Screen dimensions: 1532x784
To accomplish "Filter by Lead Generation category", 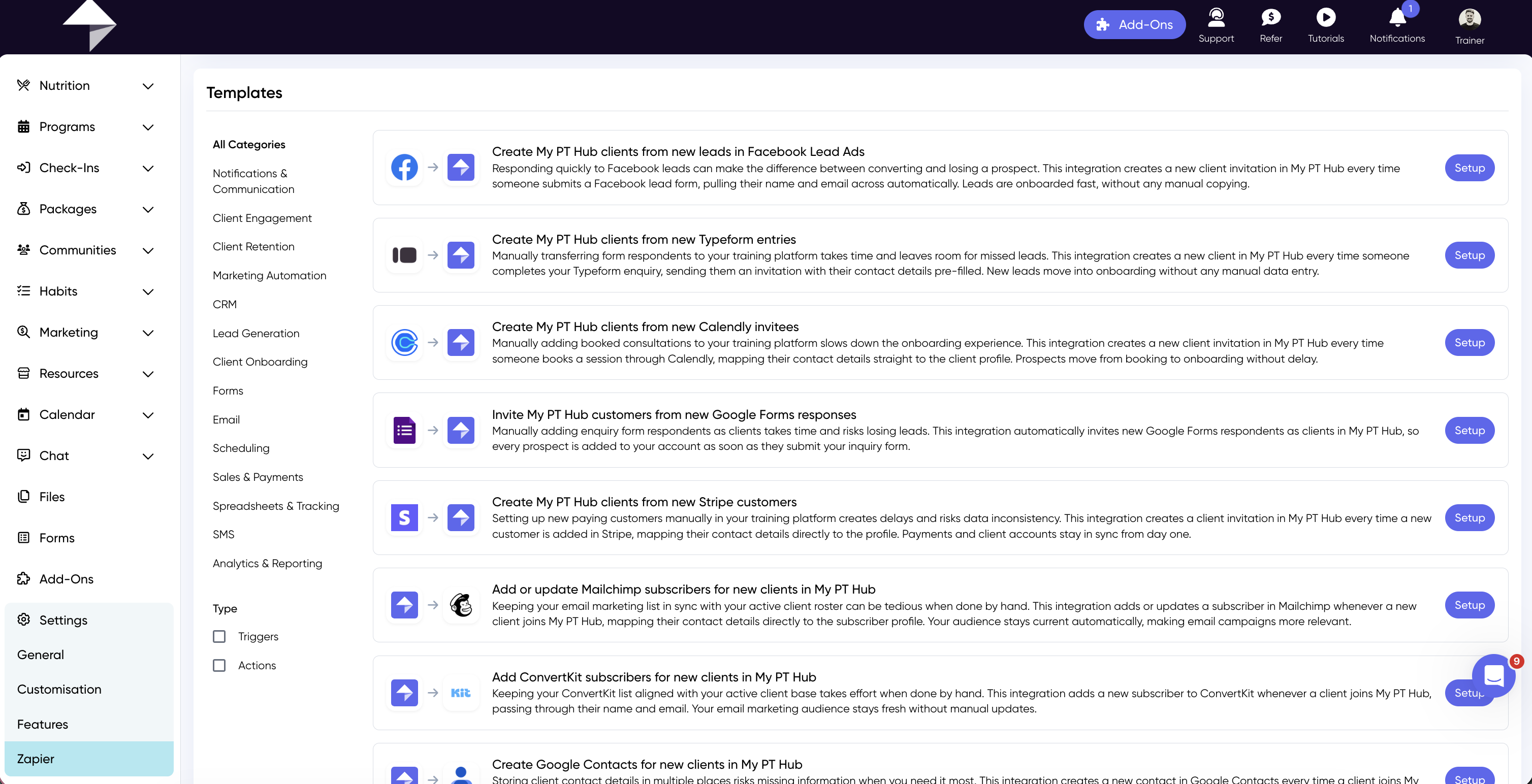I will pyautogui.click(x=256, y=333).
